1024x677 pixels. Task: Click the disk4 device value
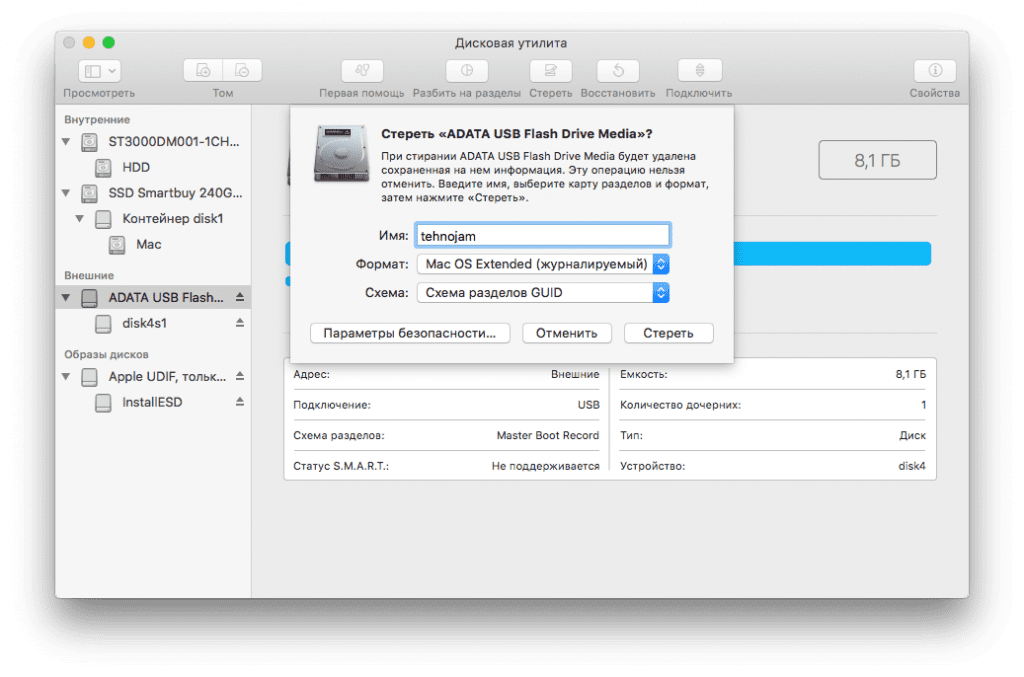click(x=912, y=466)
